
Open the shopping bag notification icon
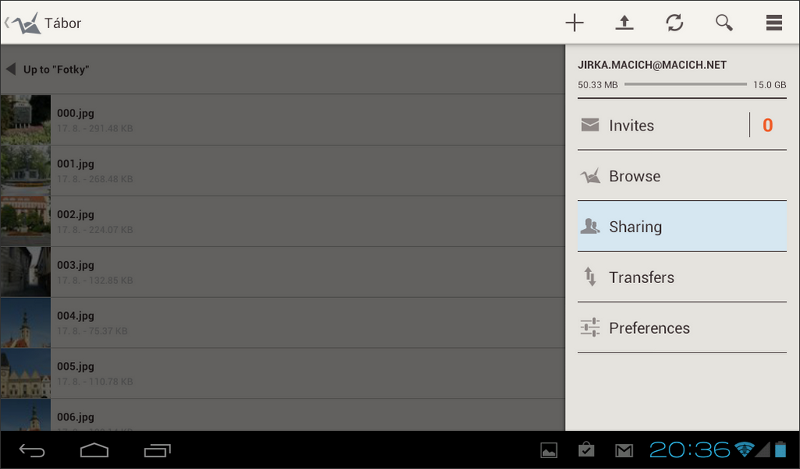tap(586, 450)
